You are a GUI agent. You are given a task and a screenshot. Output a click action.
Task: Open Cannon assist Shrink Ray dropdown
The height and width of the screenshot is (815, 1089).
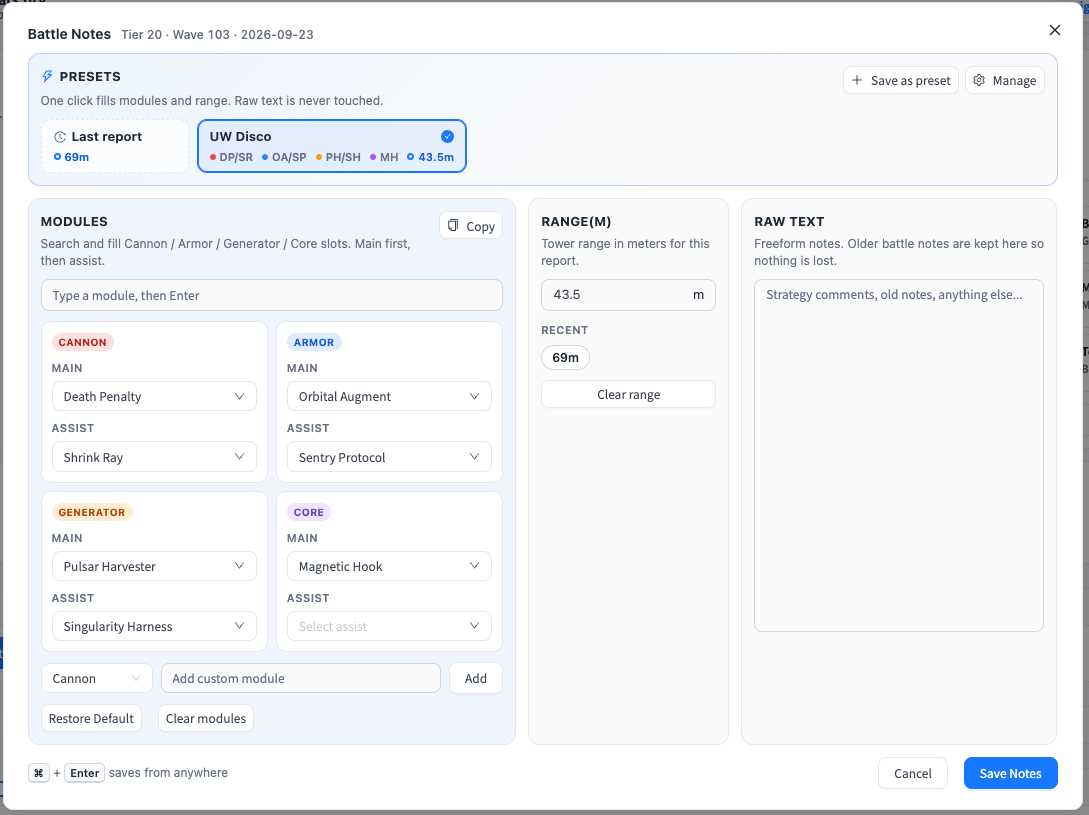[154, 457]
